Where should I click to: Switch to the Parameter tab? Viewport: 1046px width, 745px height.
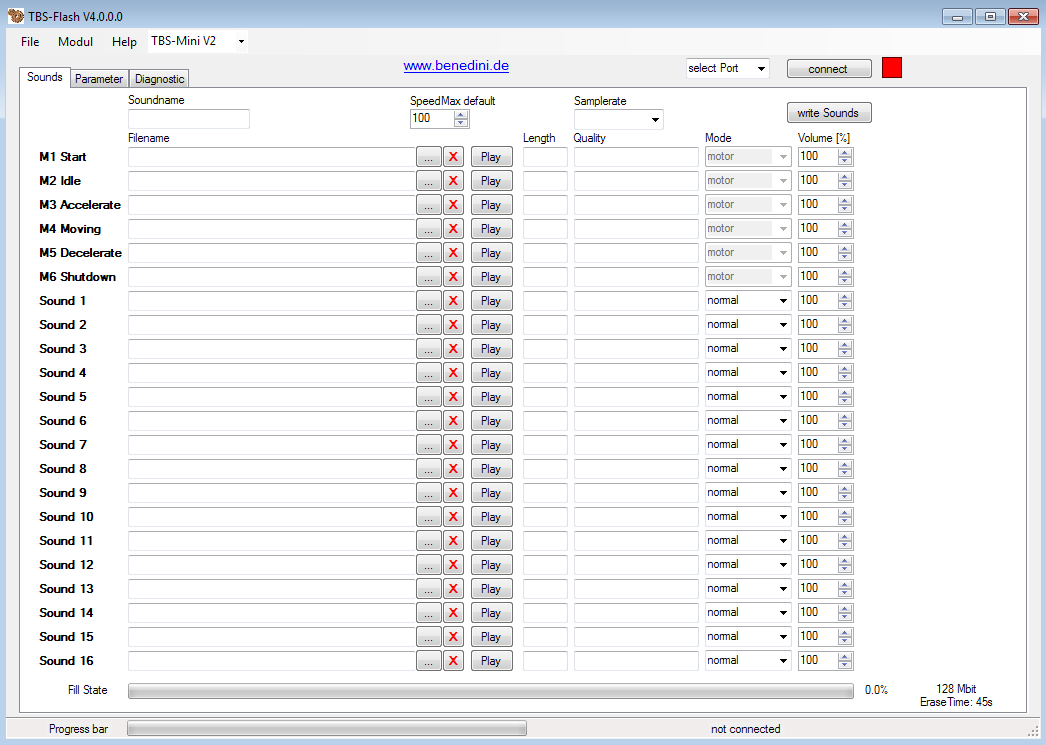pyautogui.click(x=99, y=79)
